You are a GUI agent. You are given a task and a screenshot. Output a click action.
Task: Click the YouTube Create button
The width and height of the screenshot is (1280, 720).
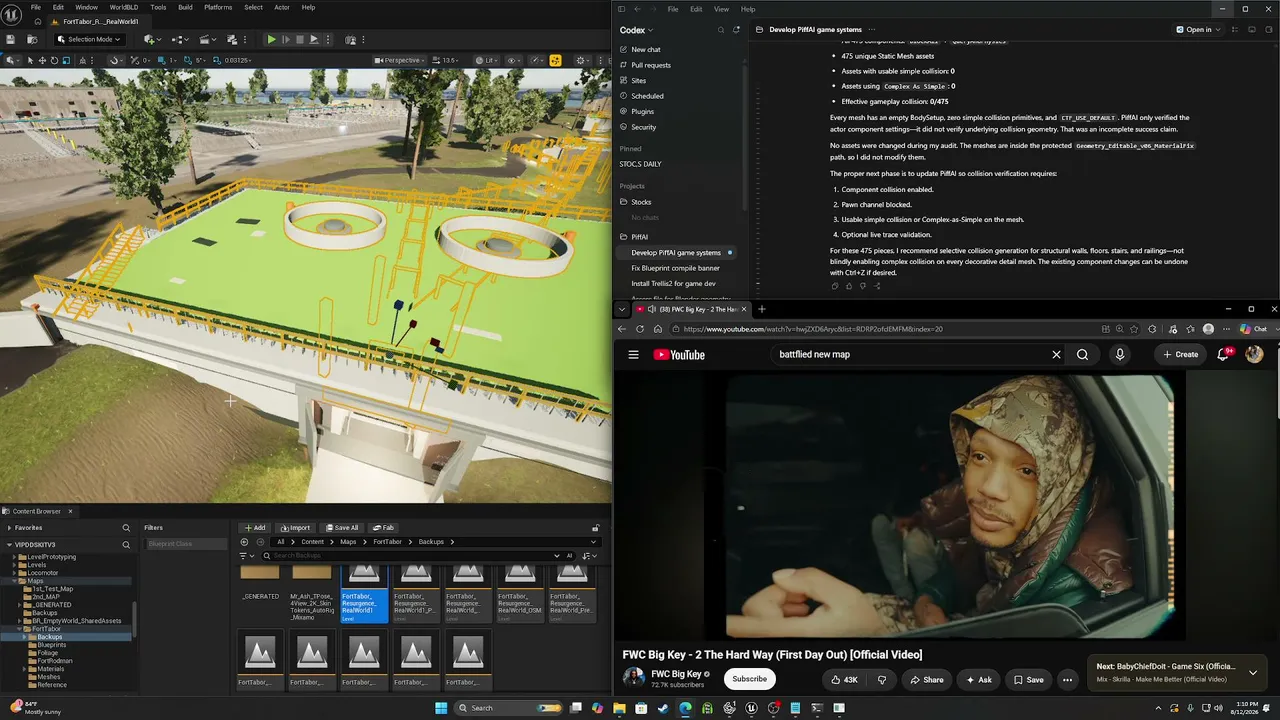(1181, 354)
